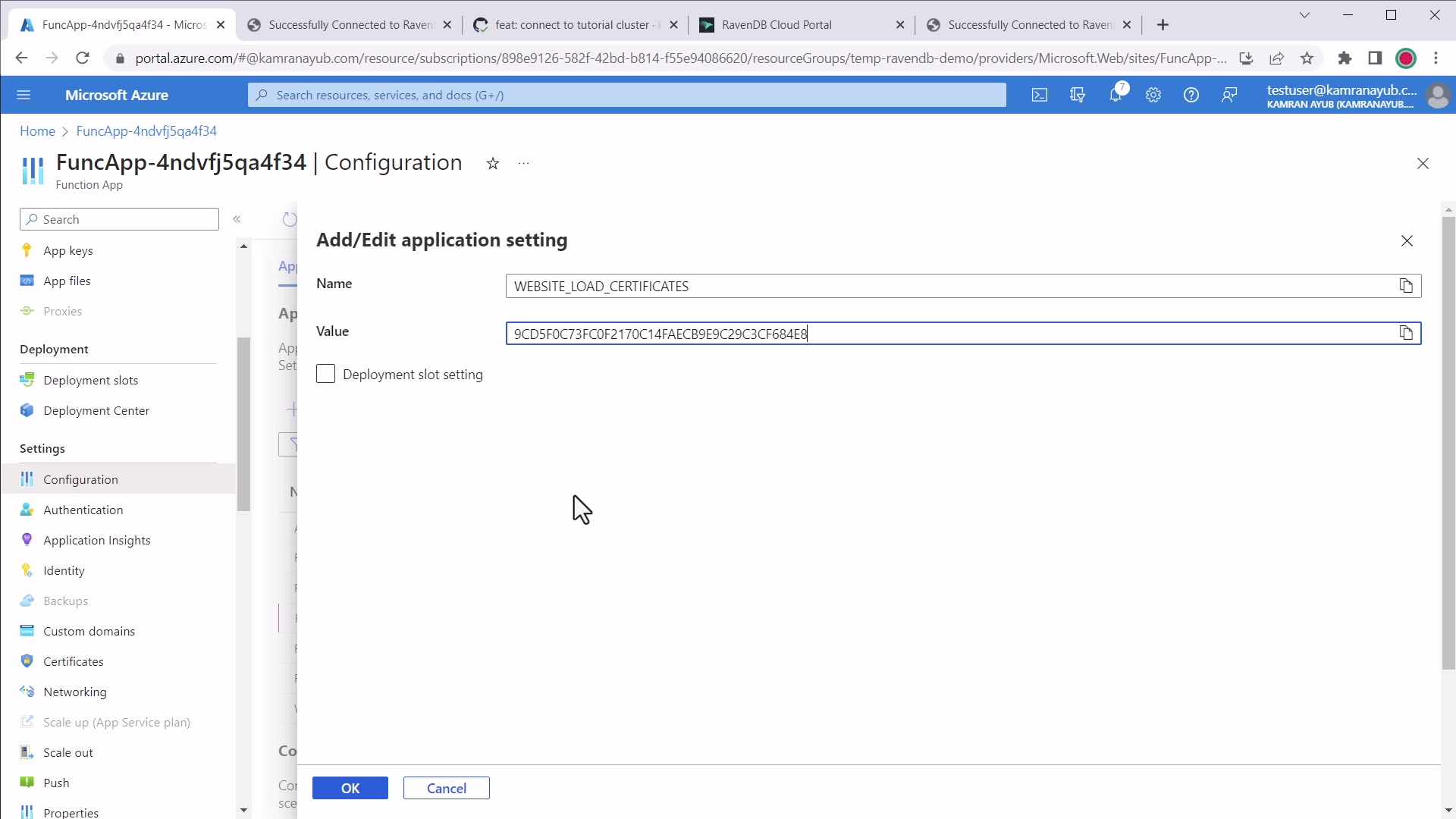Reload the browser page
The image size is (1456, 819).
(83, 58)
